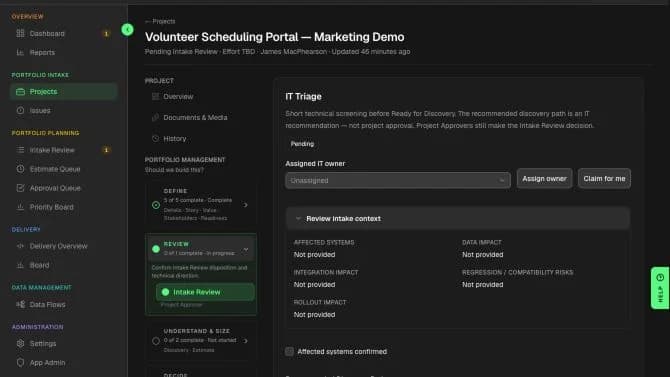Go to Issues in the sidebar
Image resolution: width=670 pixels, height=377 pixels.
coord(63,110)
